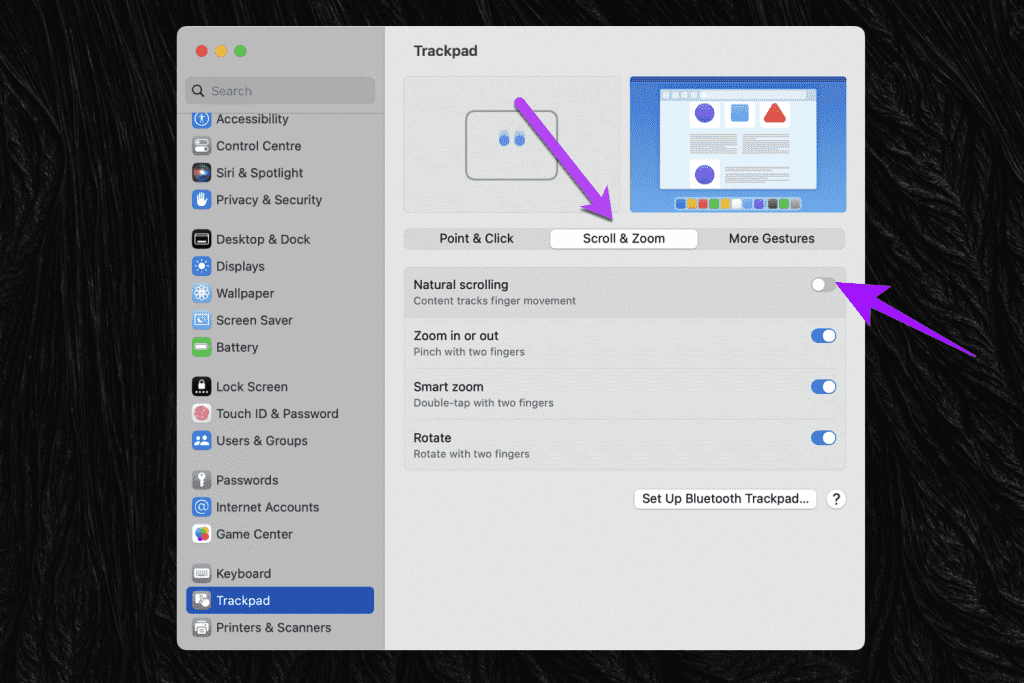Go to Privacy & Security label

(269, 199)
